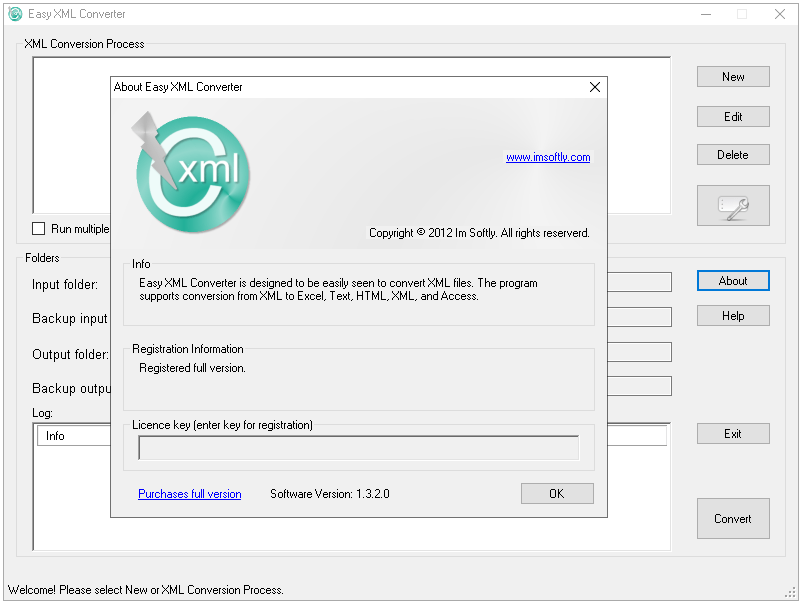Screen dimensions: 801x603
Task: Close the About Easy XML Converter dialog
Action: click(x=595, y=87)
